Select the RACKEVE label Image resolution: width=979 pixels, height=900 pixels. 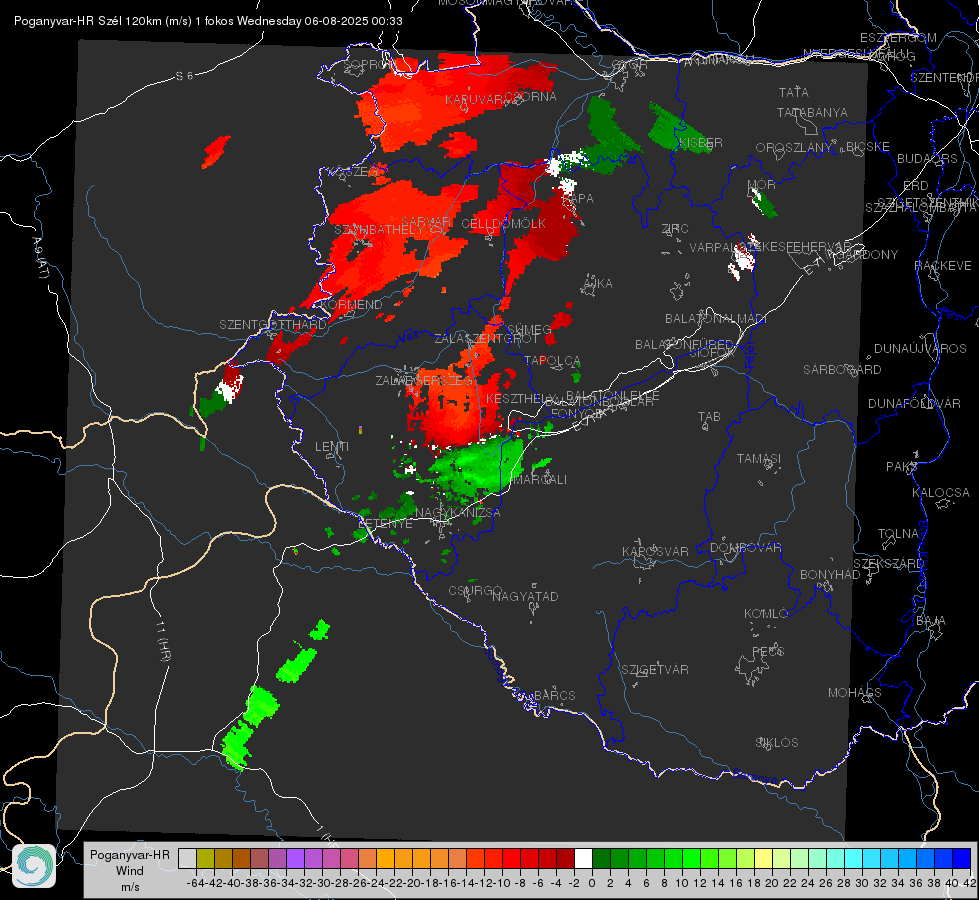pyautogui.click(x=943, y=265)
